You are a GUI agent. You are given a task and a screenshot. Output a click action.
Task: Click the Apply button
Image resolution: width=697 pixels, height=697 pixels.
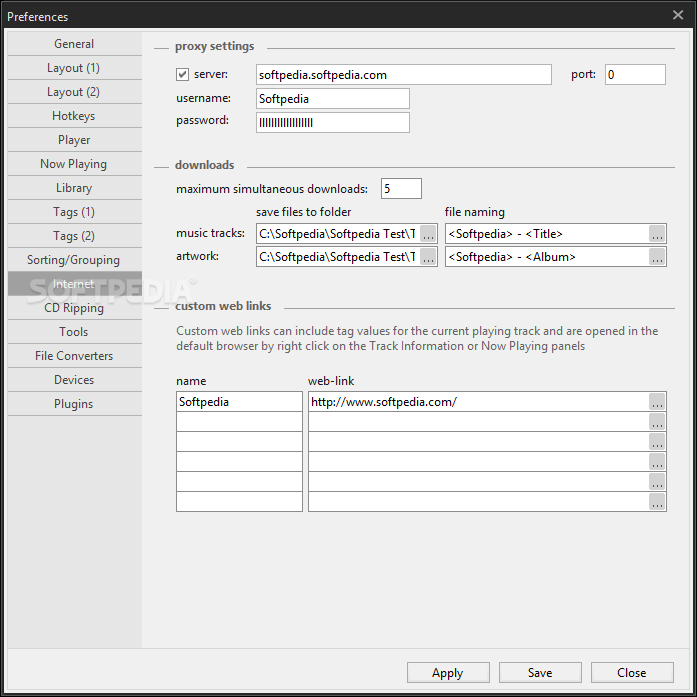pyautogui.click(x=448, y=673)
